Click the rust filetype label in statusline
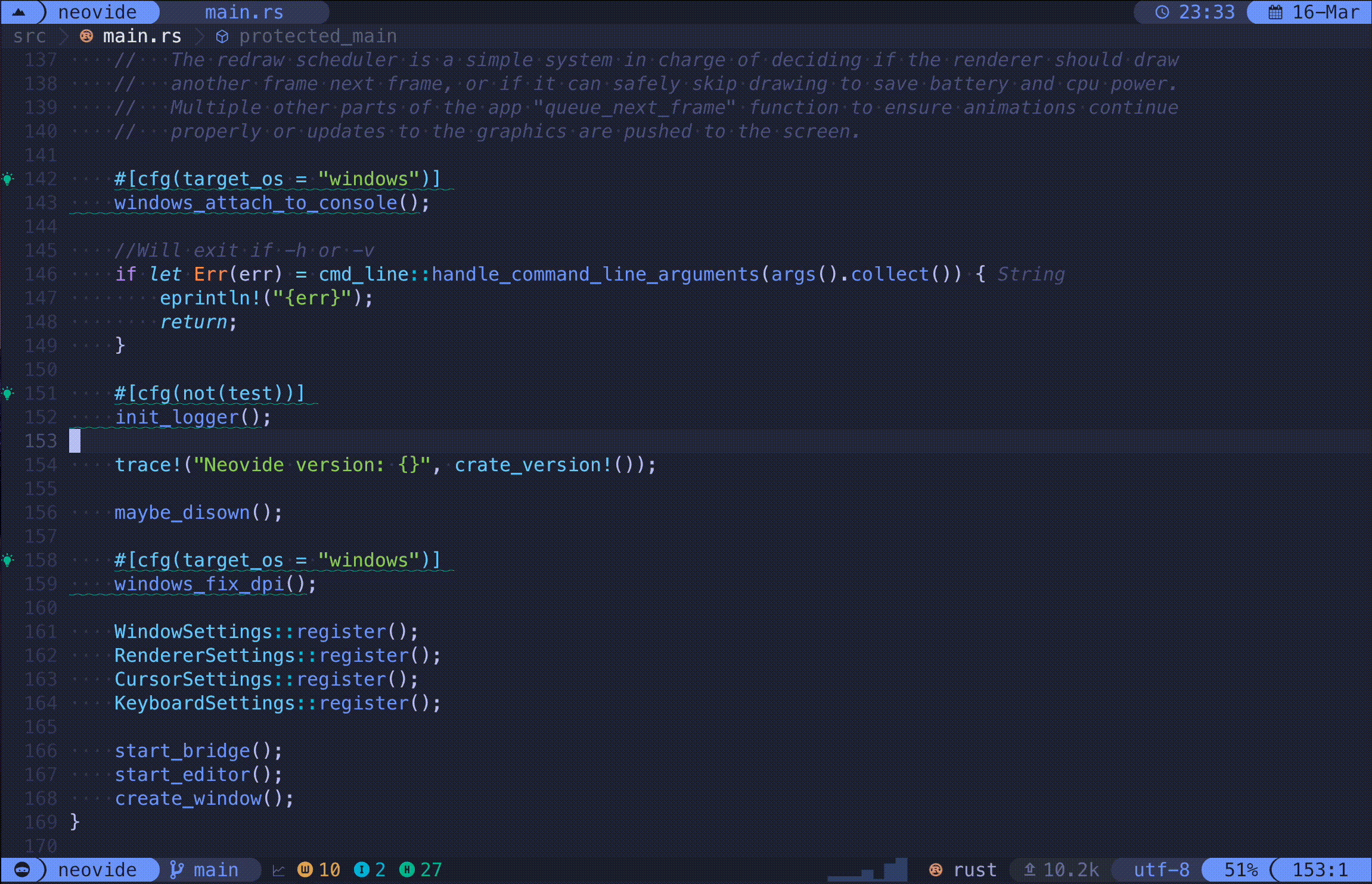1372x884 pixels. (x=975, y=870)
